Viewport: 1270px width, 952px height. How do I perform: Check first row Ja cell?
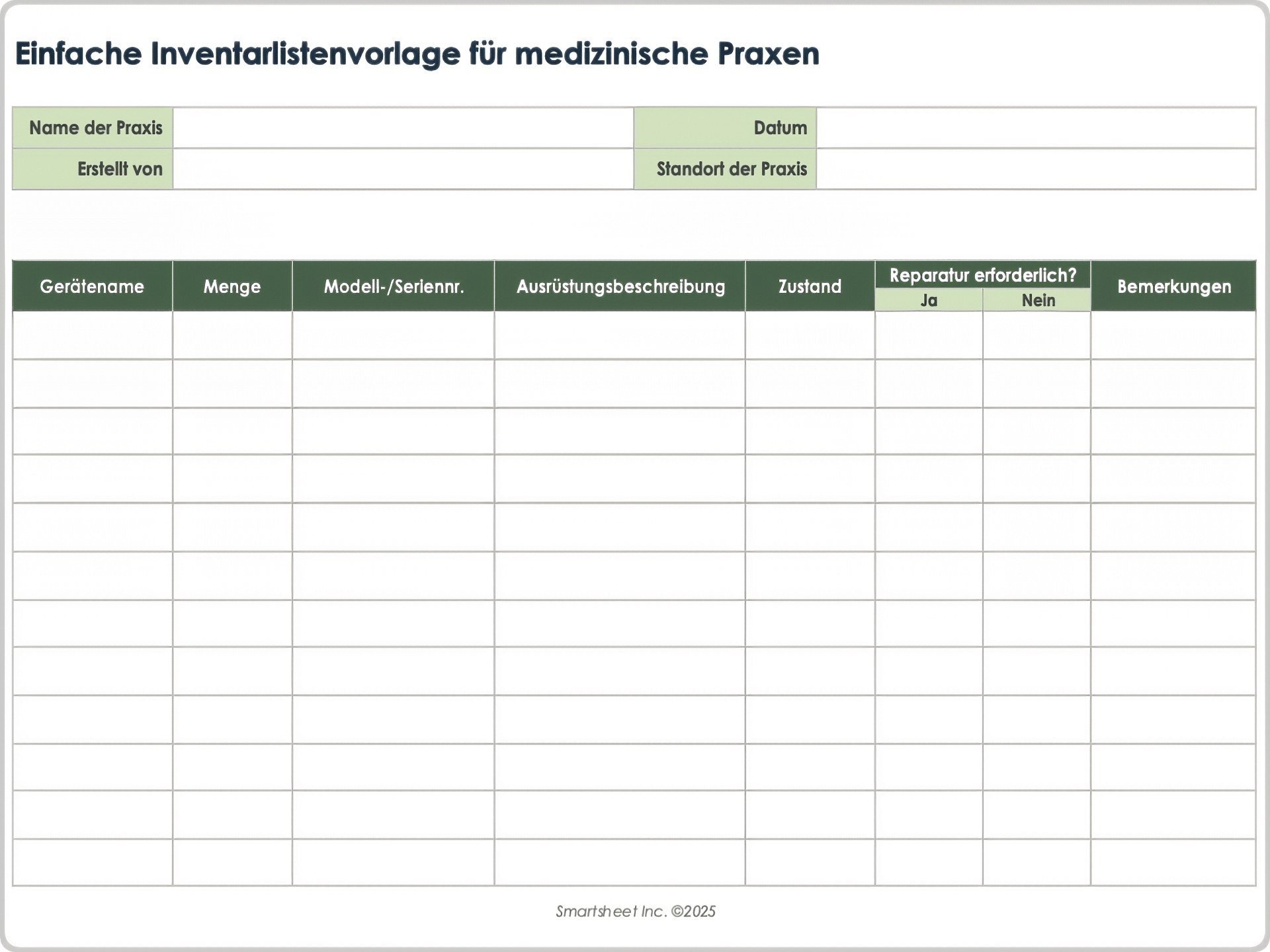tap(929, 336)
